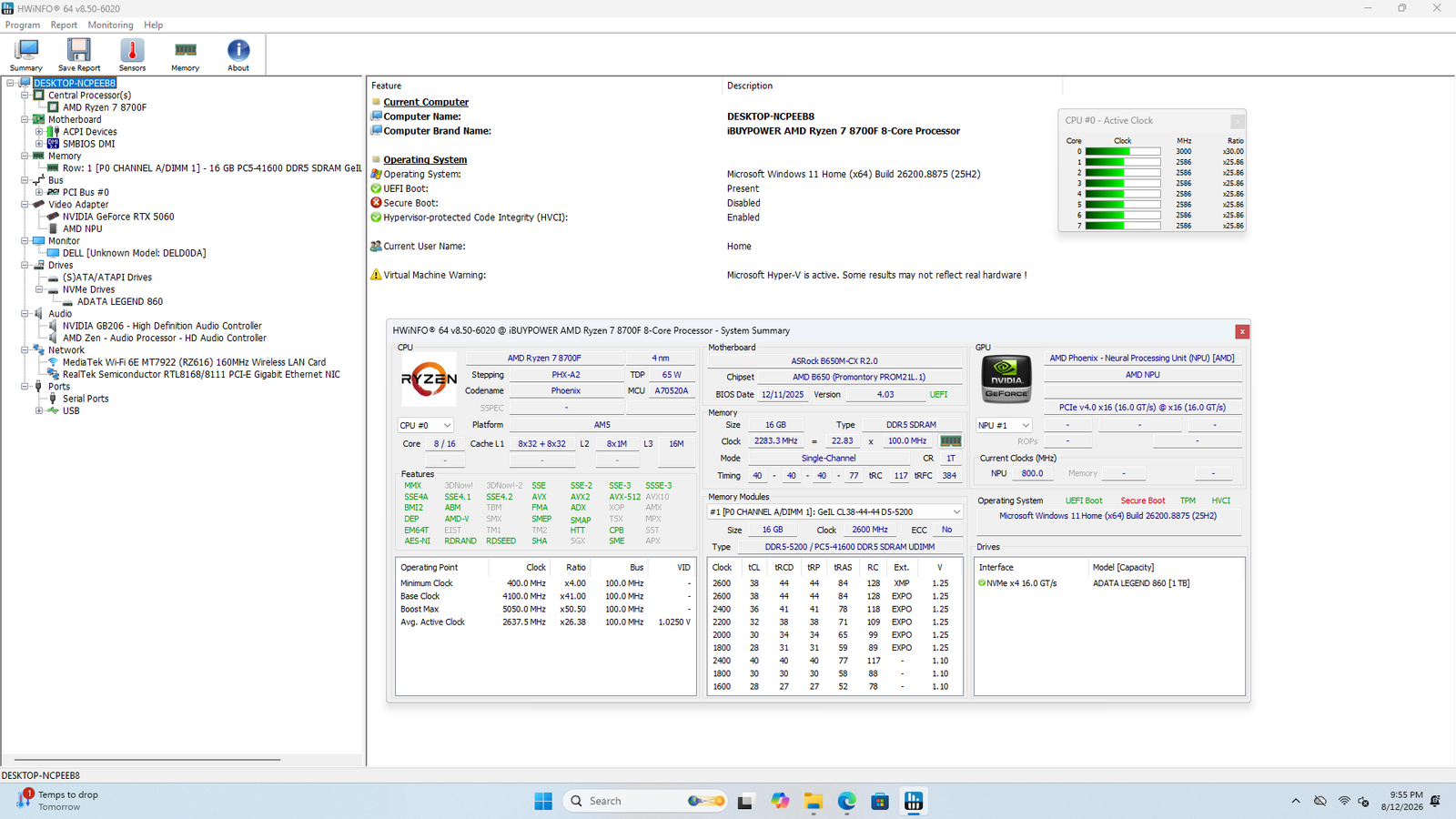Open the Sensors thermometer icon
The height and width of the screenshot is (819, 1456).
pyautogui.click(x=132, y=55)
